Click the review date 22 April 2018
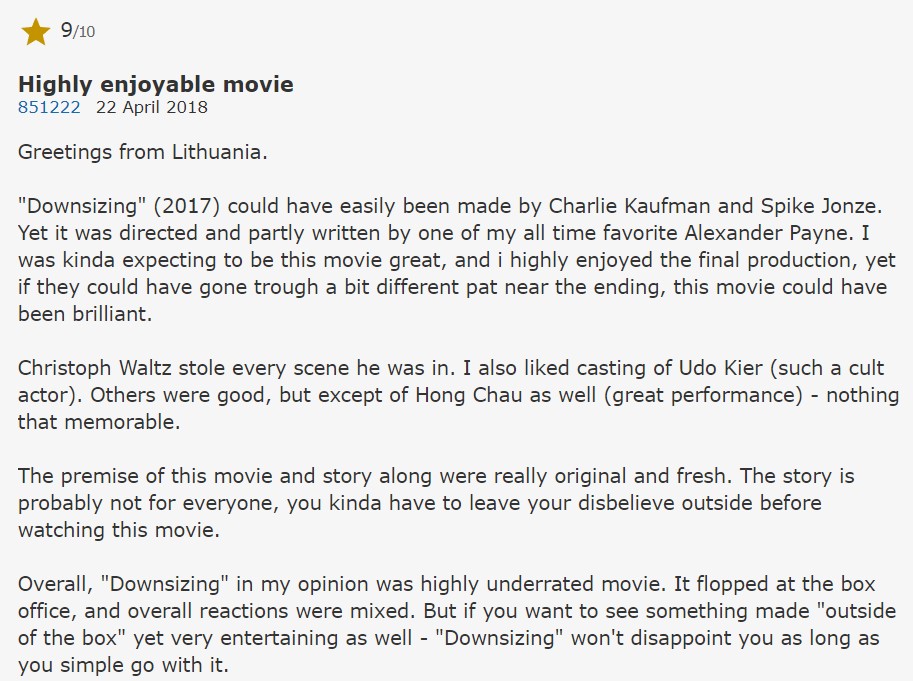 pos(152,107)
